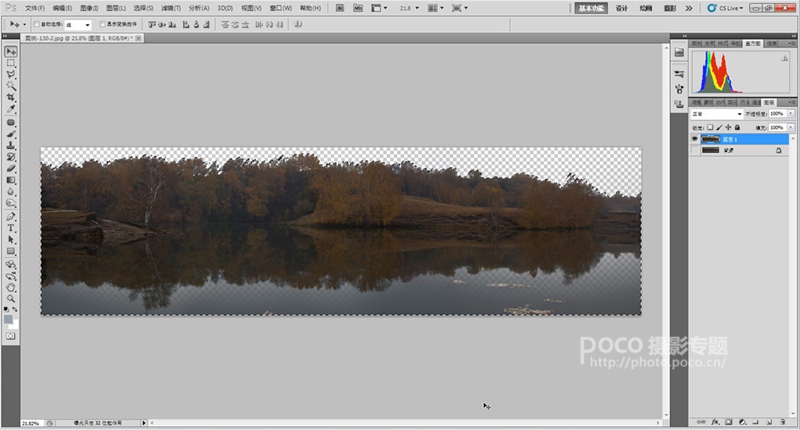Open the Screen Mode dropdown
Image resolution: width=800 pixels, height=430 pixels.
(x=459, y=8)
